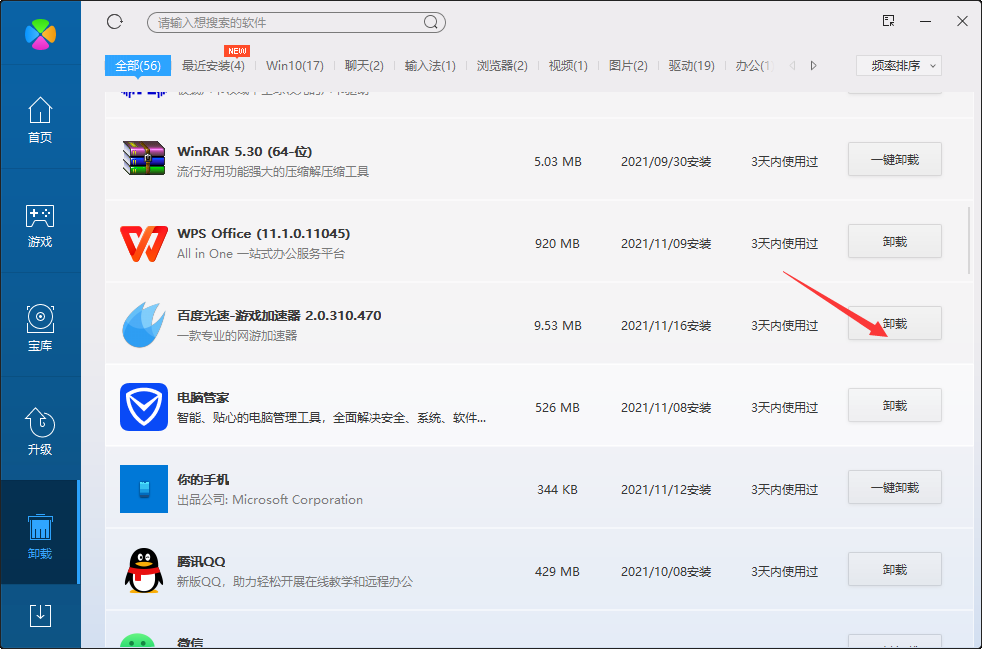Click the 344 KB size value
The height and width of the screenshot is (649, 982).
557,490
